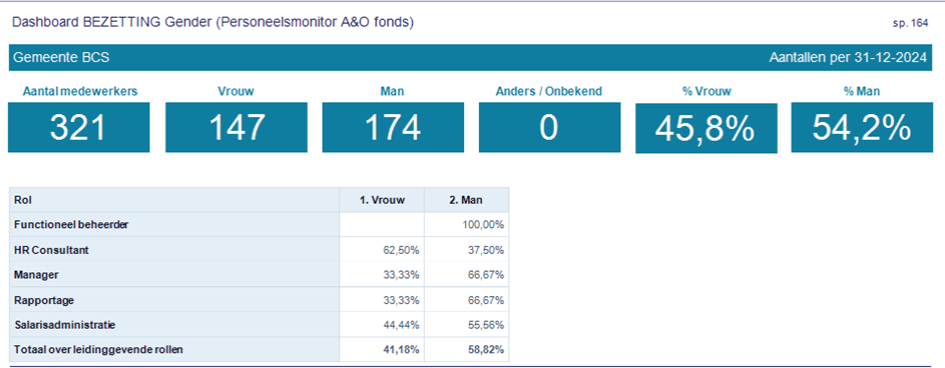This screenshot has height=368, width=945.
Task: Select the HR Consultant row label
Action: [x=51, y=250]
